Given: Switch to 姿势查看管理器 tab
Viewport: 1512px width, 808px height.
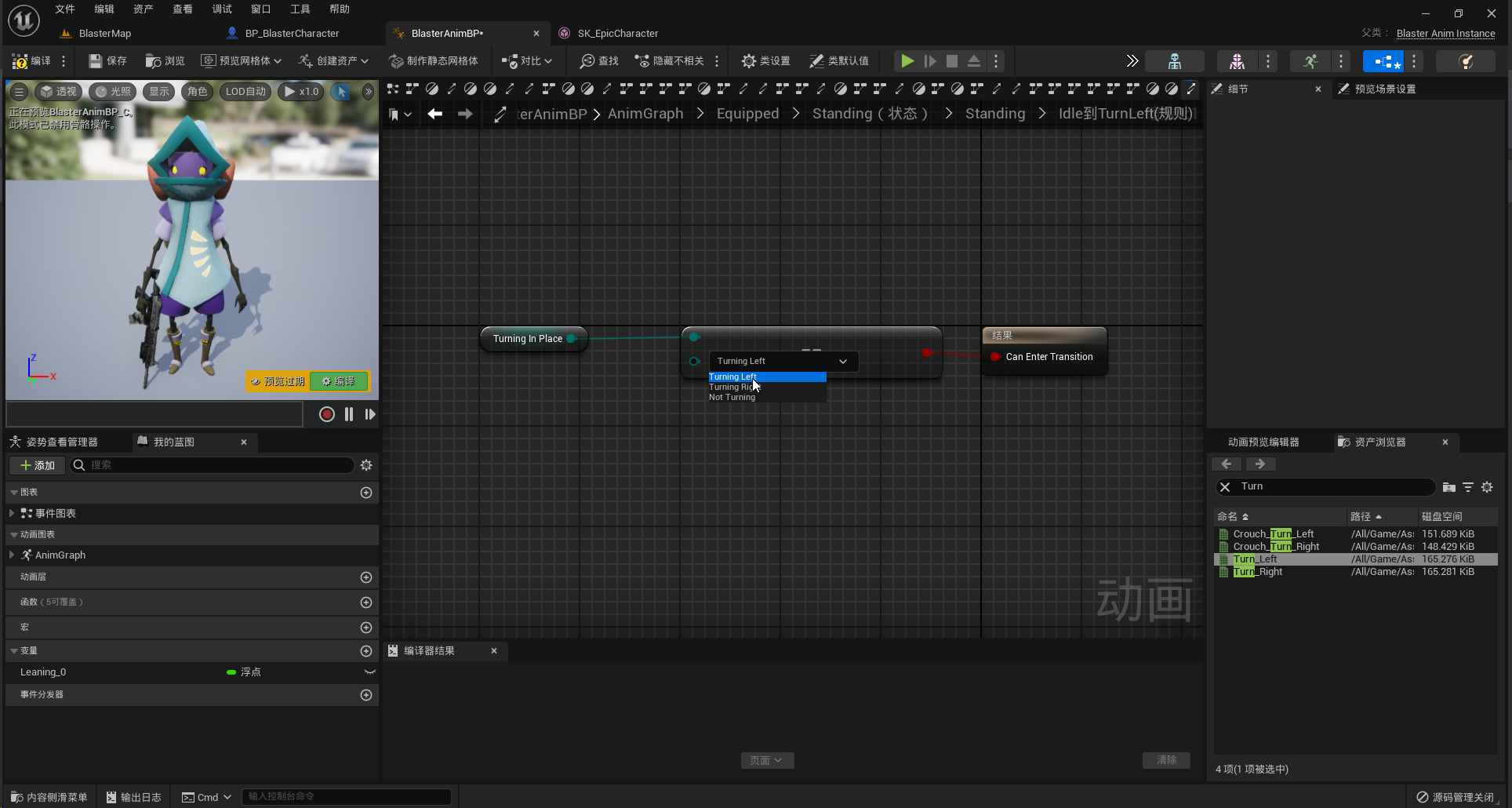Looking at the screenshot, I should pos(55,442).
